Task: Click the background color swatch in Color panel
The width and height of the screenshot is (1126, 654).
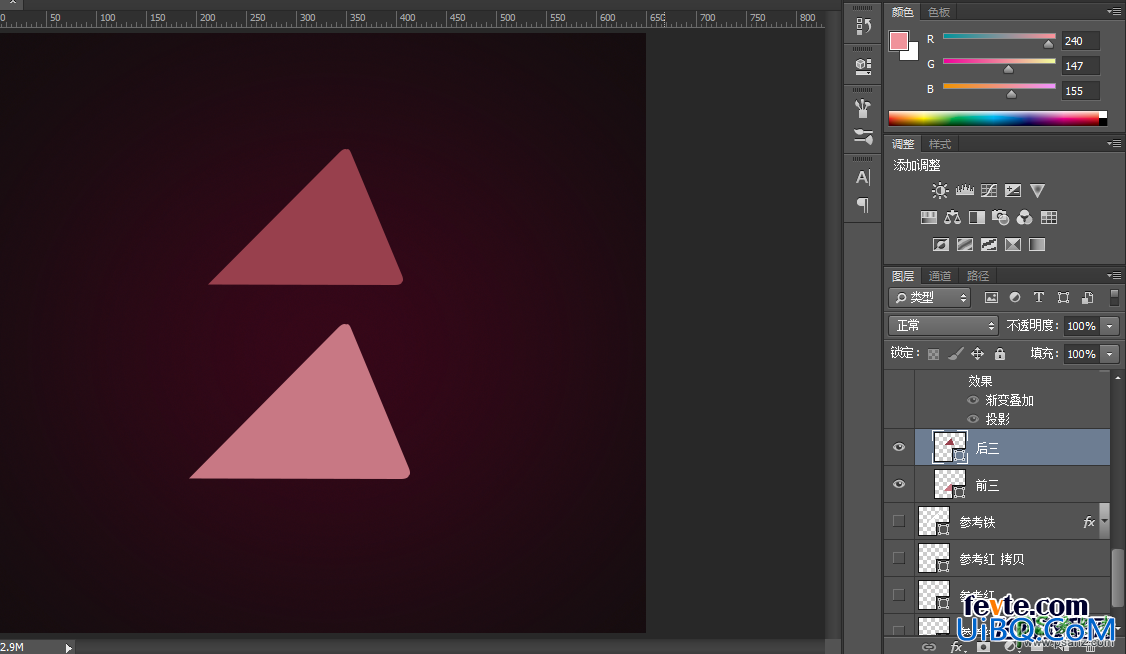Action: (913, 54)
